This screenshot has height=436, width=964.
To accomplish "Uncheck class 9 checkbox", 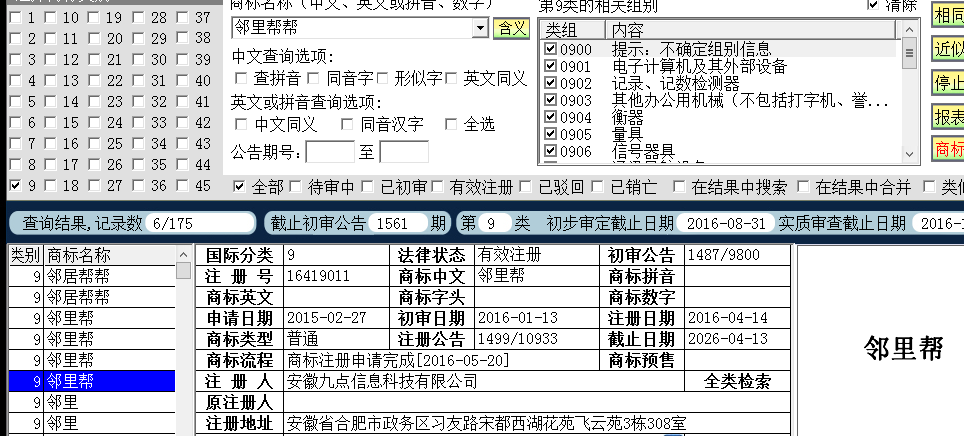I will pyautogui.click(x=15, y=186).
